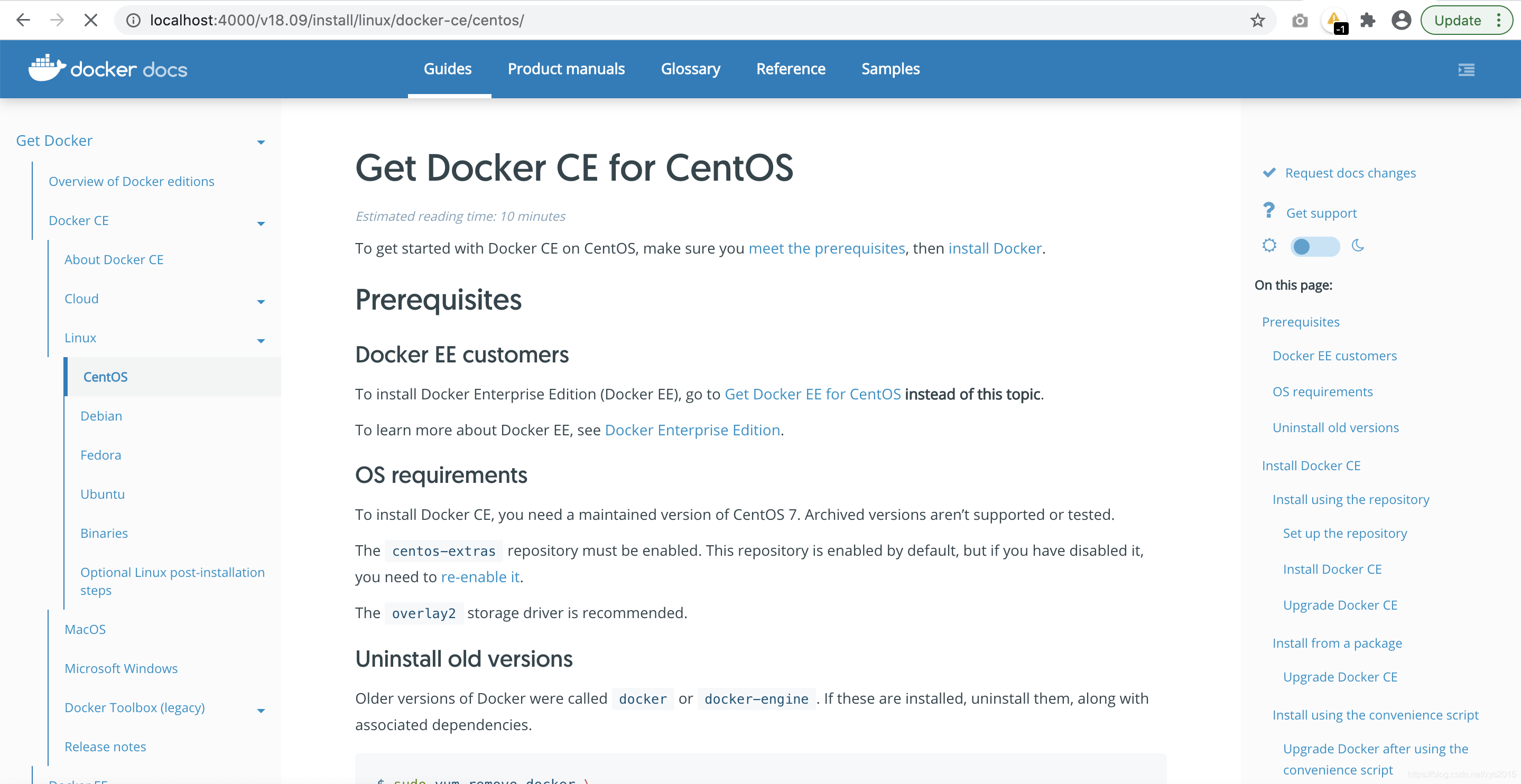Viewport: 1521px width, 784px height.
Task: Bookmark this page with the star icon
Action: (x=1258, y=20)
